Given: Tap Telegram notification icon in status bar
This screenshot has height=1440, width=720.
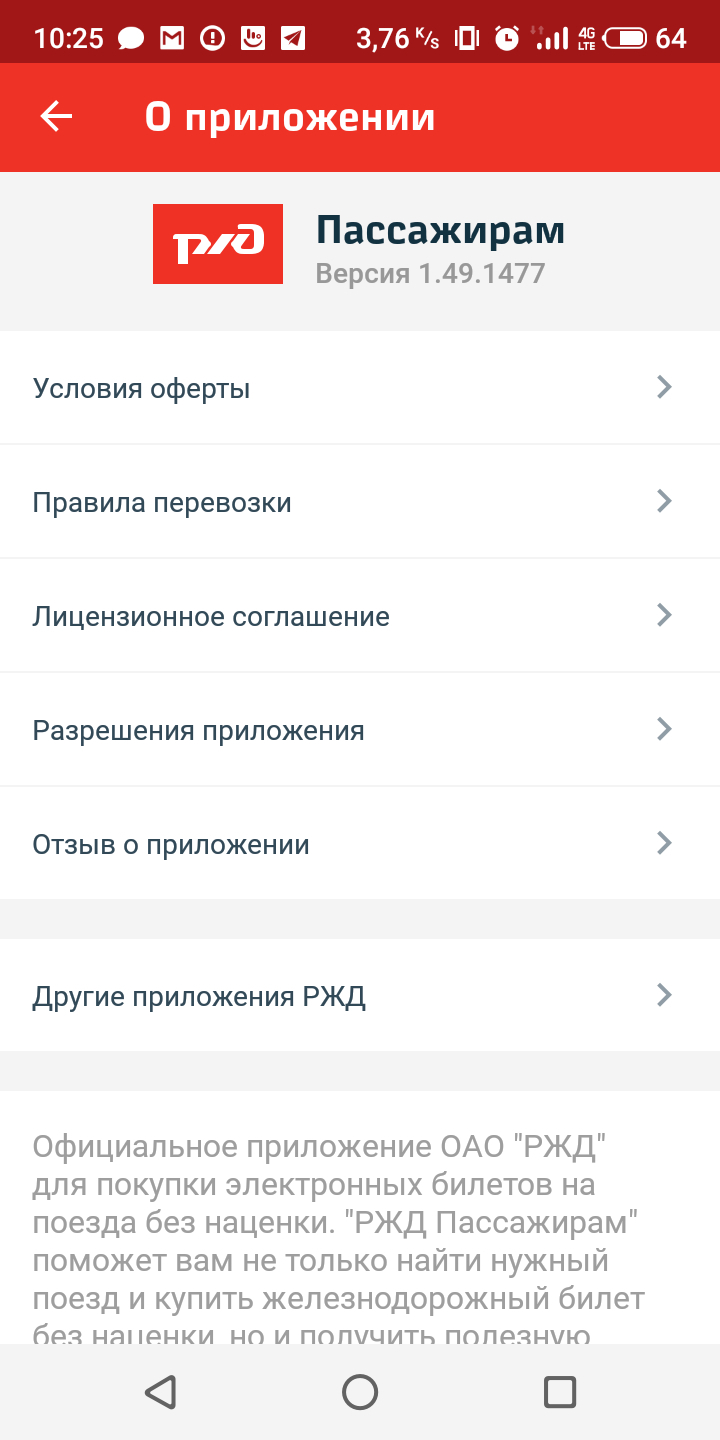Looking at the screenshot, I should coord(292,38).
